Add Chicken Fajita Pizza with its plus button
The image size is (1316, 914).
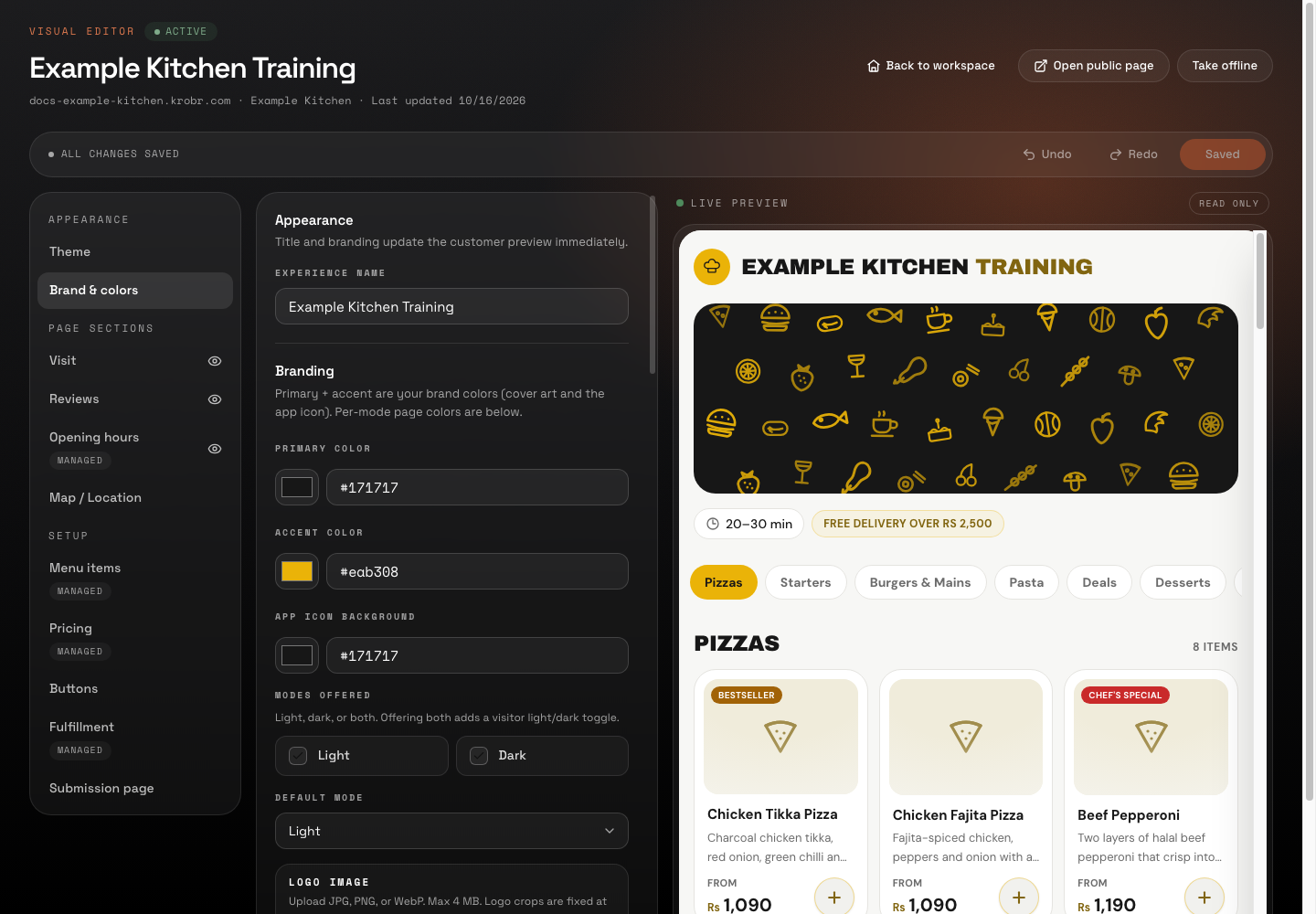click(x=1019, y=898)
